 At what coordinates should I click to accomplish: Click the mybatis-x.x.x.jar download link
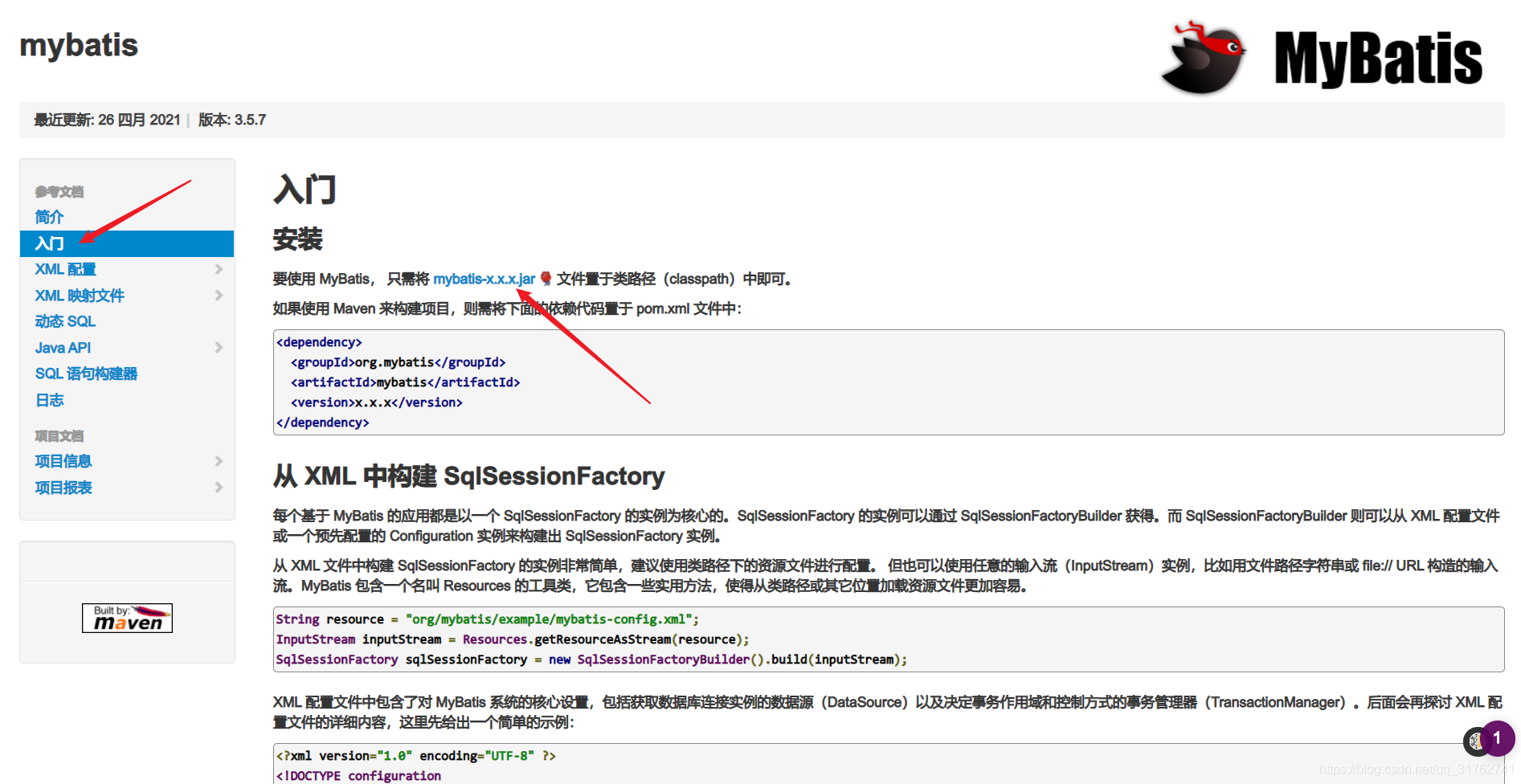tap(484, 279)
